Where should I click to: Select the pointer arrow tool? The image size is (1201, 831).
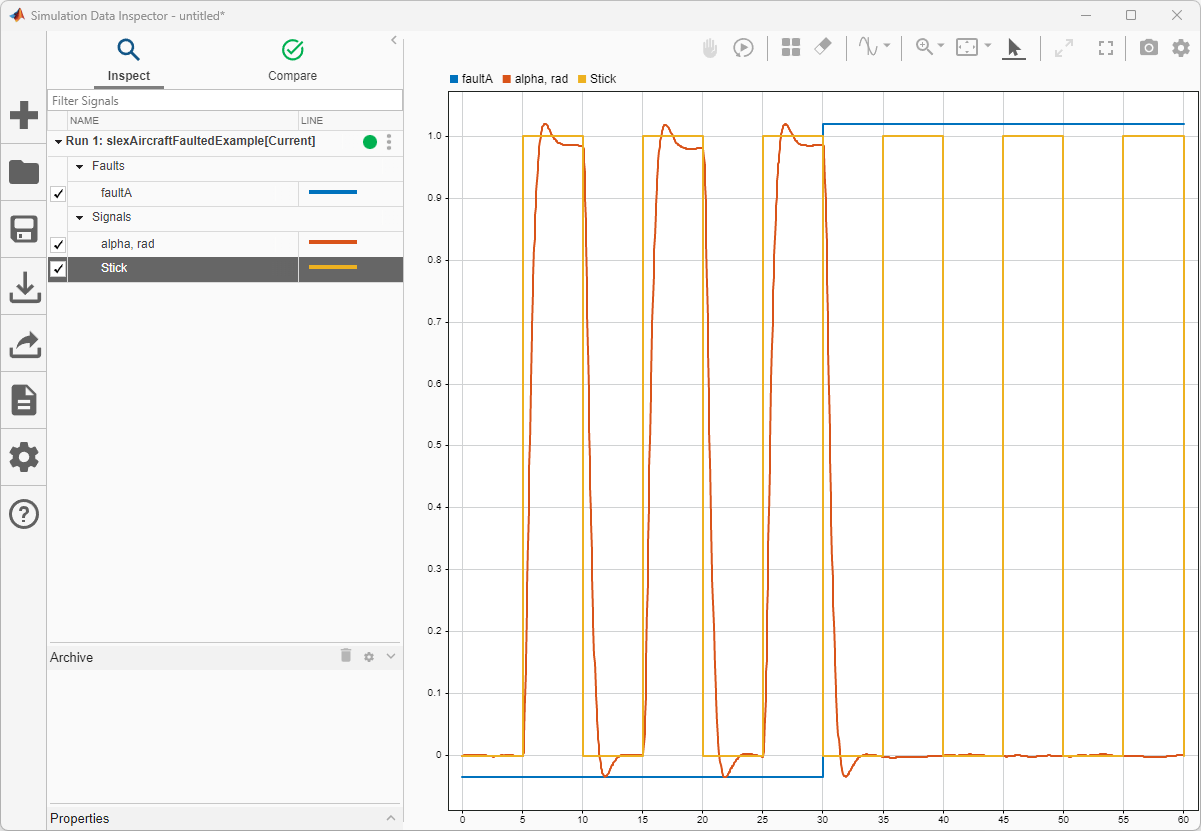[1014, 47]
